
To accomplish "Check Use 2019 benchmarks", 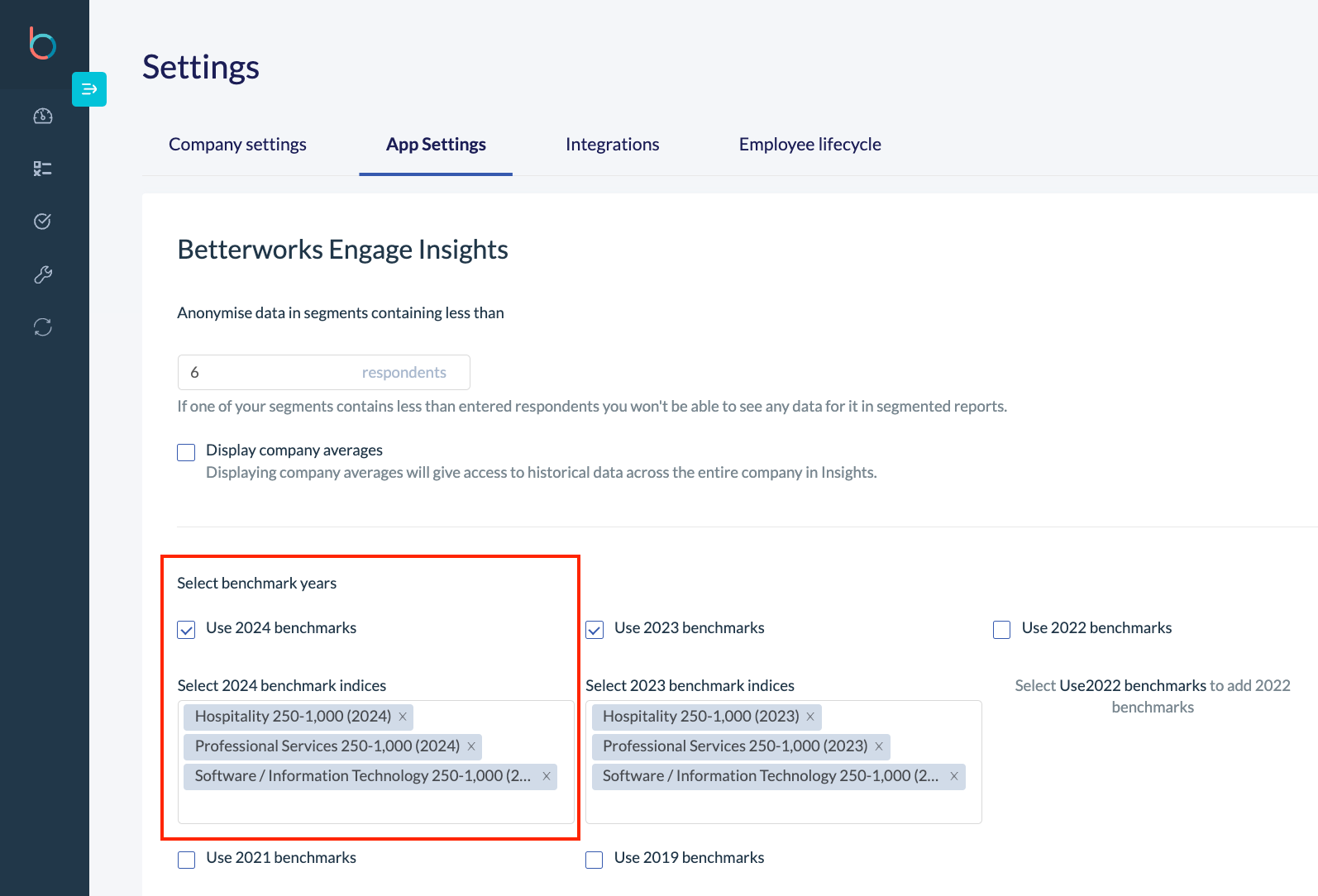I will [x=595, y=860].
